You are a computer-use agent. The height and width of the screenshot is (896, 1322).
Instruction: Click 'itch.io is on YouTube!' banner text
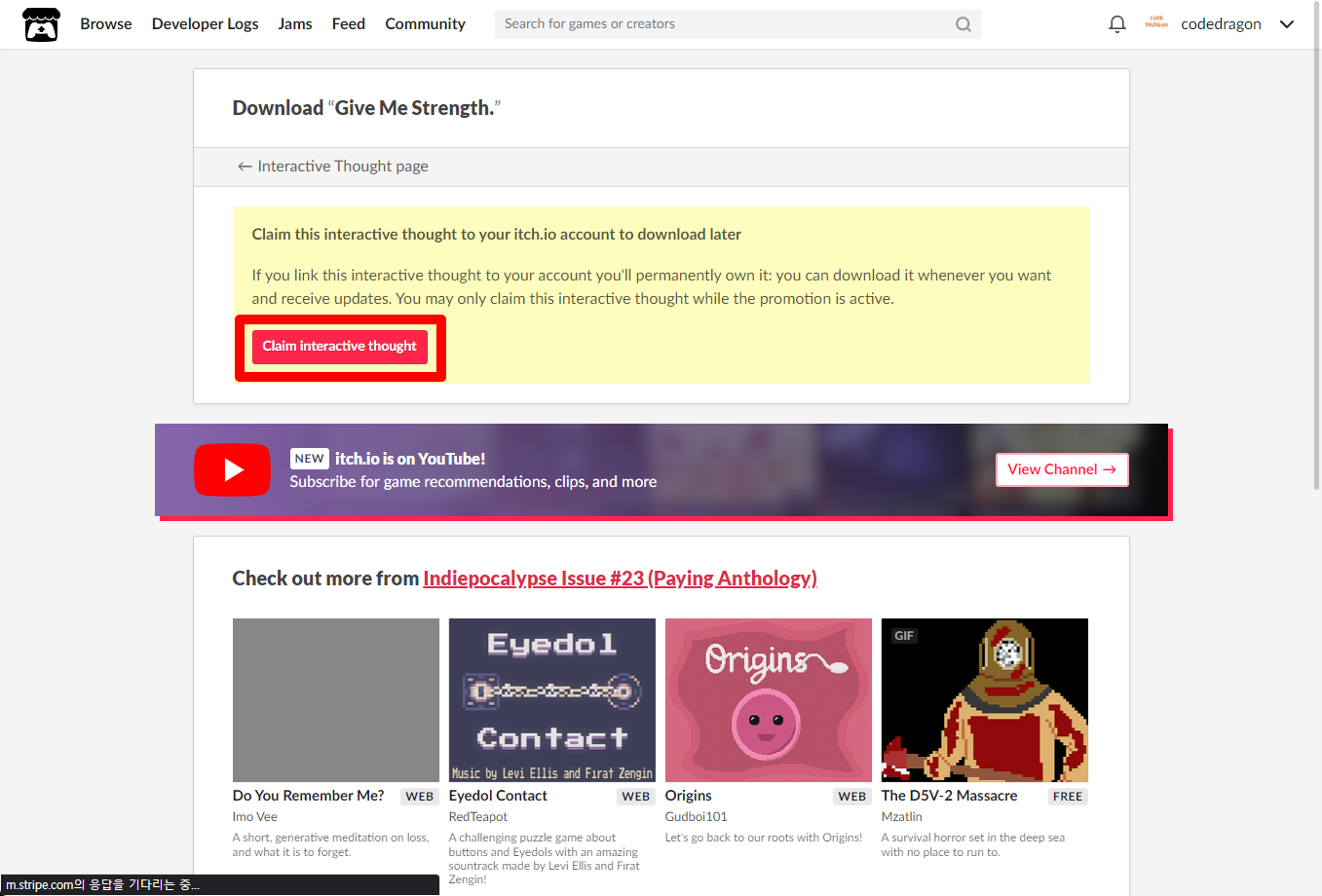point(410,459)
